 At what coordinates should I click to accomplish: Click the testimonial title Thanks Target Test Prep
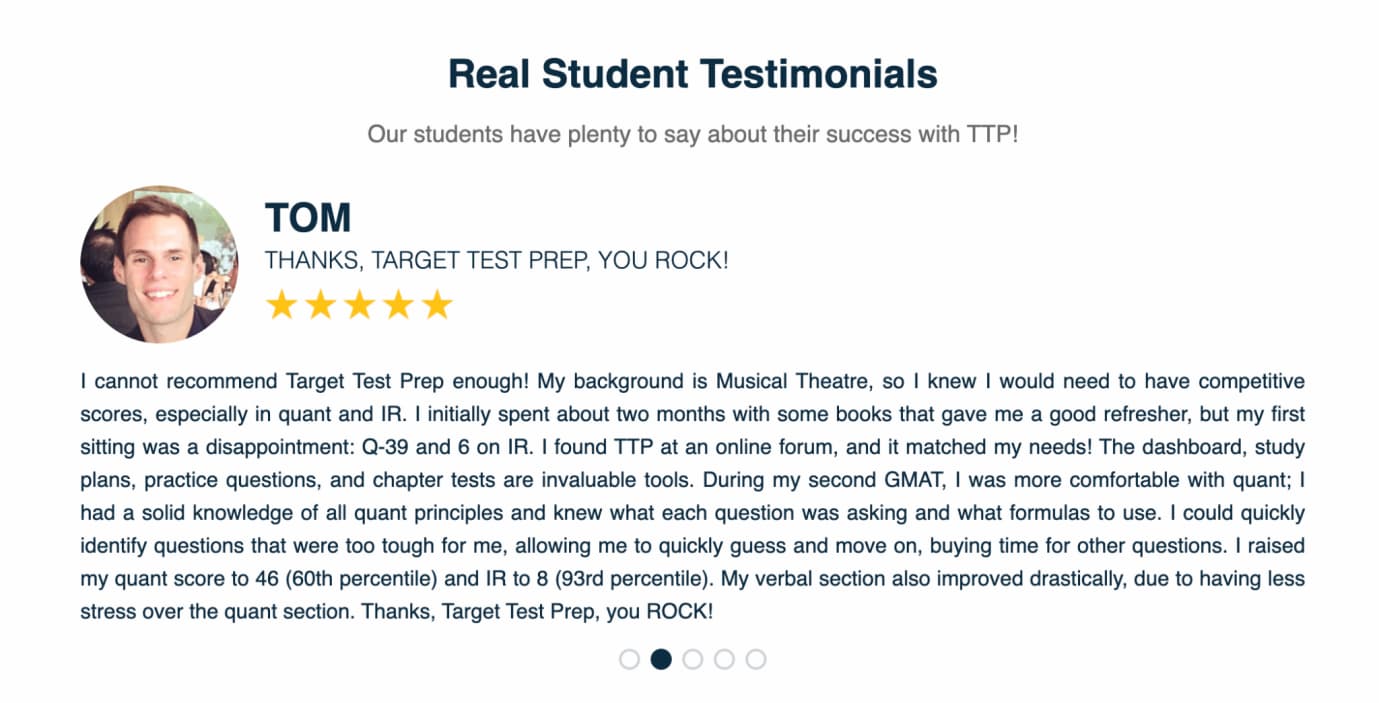tap(497, 259)
